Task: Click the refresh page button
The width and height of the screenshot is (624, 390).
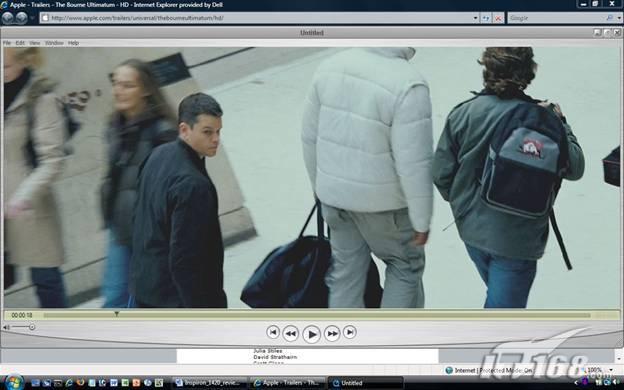Action: (486, 18)
